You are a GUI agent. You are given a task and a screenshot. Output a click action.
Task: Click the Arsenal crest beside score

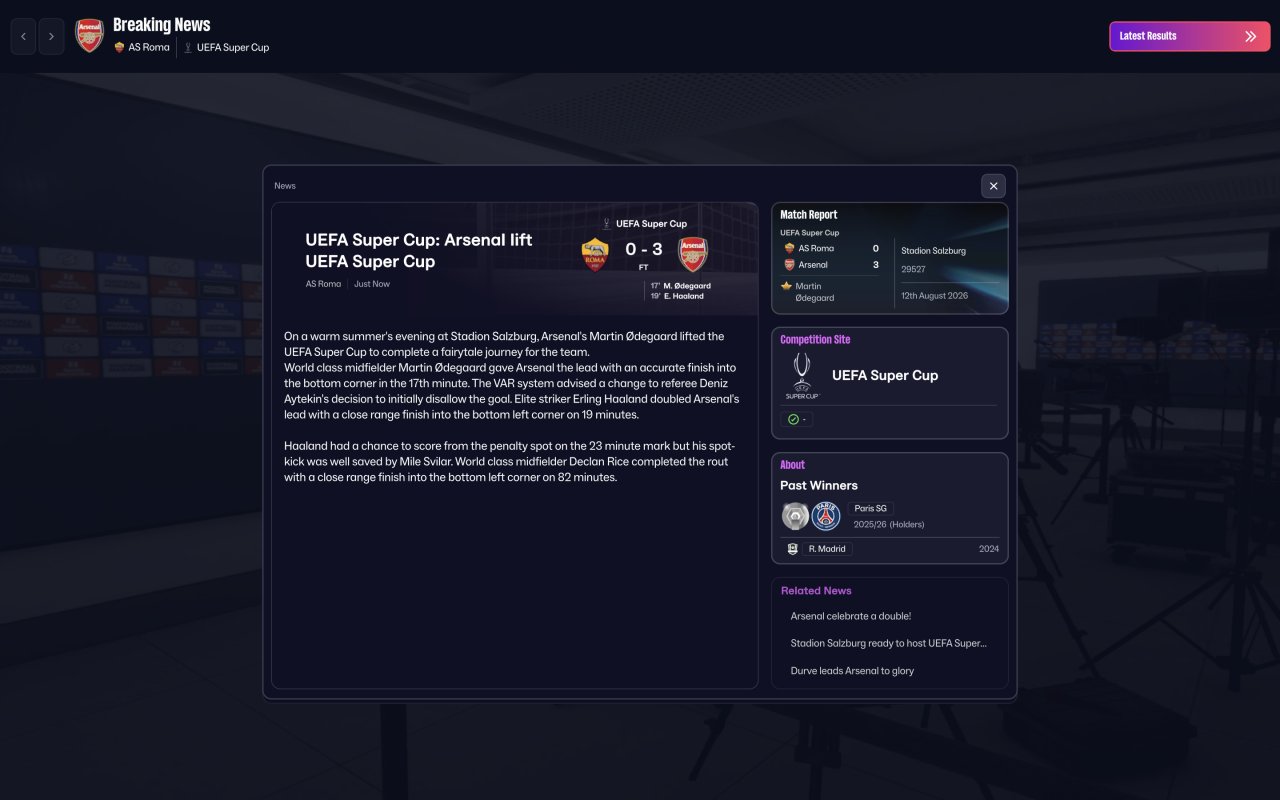click(693, 254)
